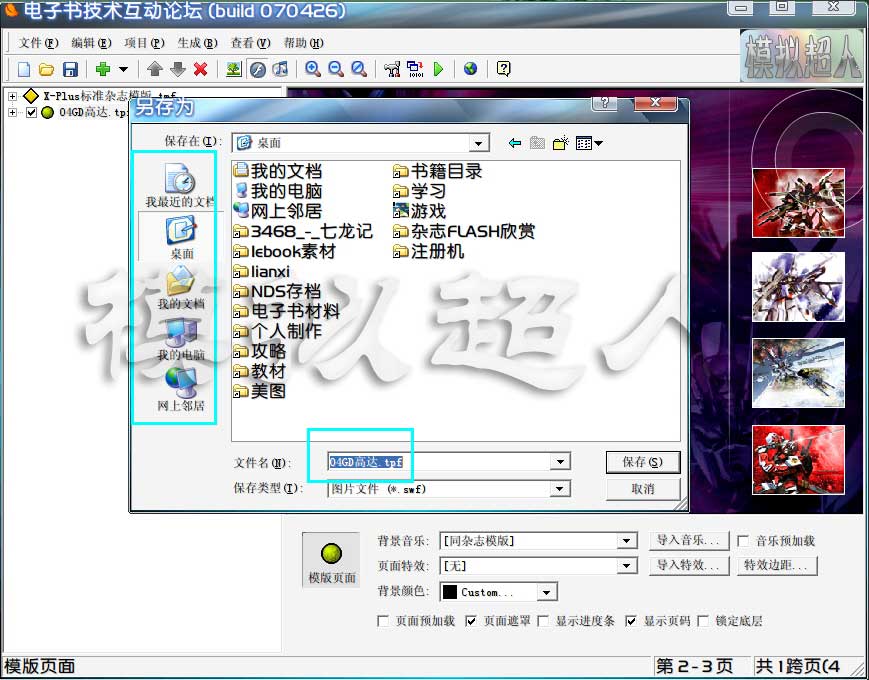
Task: Create new folder icon in save dialog
Action: (x=561, y=144)
